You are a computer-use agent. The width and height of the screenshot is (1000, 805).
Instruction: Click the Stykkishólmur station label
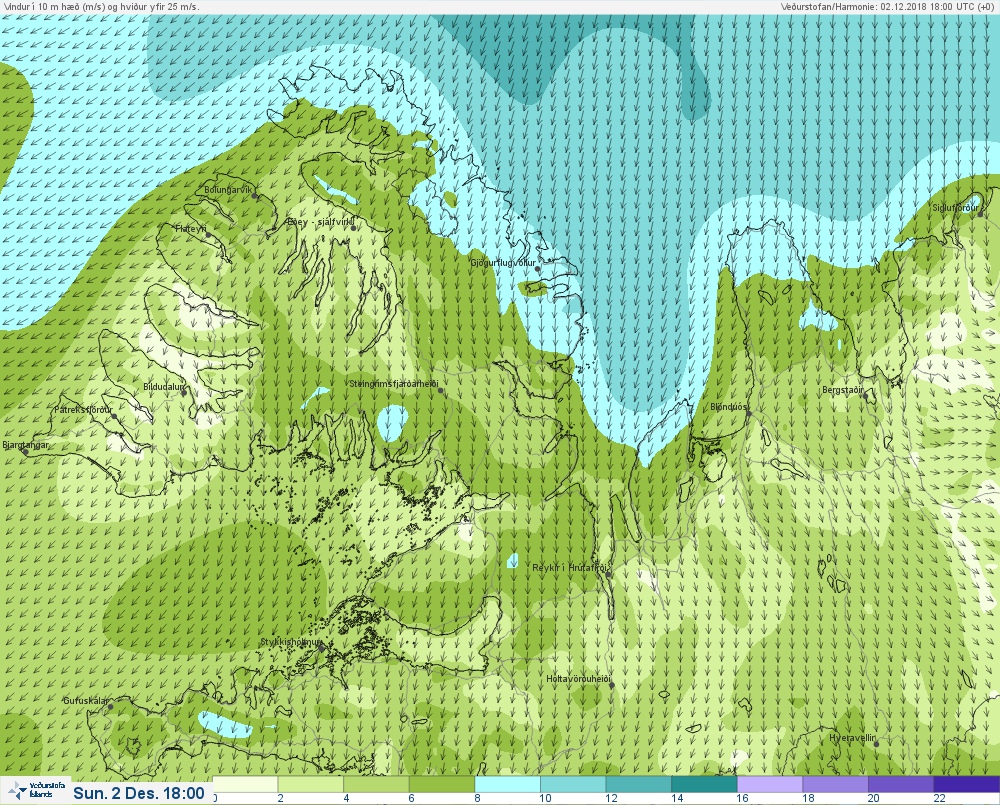290,642
